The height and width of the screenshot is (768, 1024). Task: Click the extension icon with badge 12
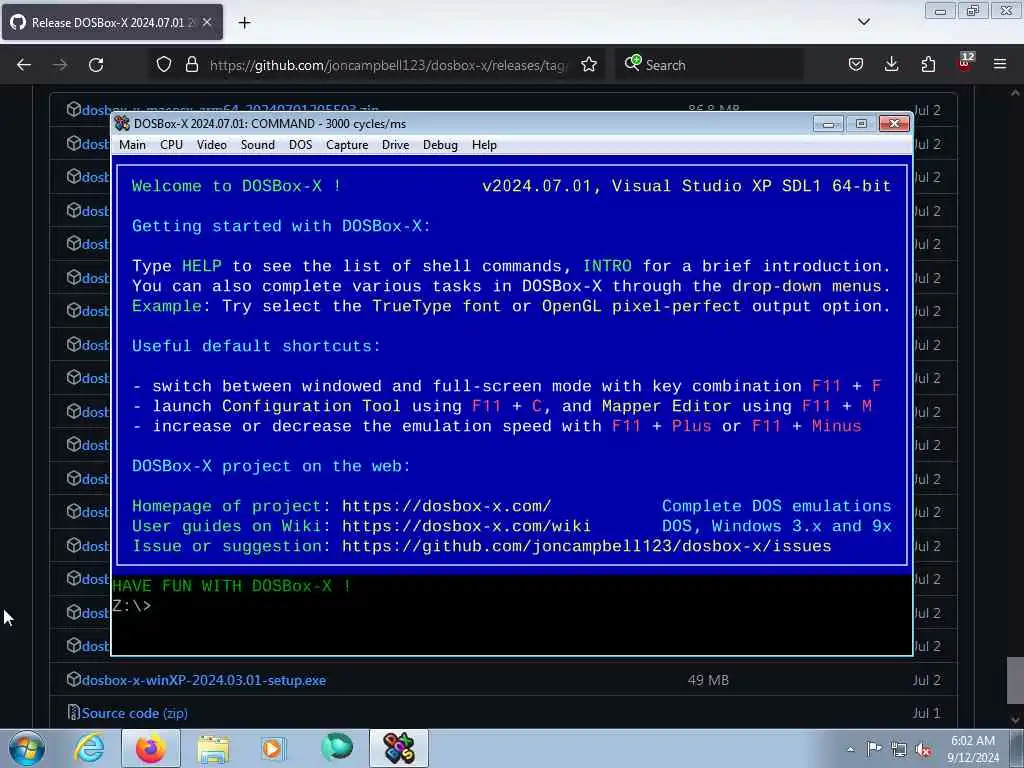pyautogui.click(x=965, y=63)
